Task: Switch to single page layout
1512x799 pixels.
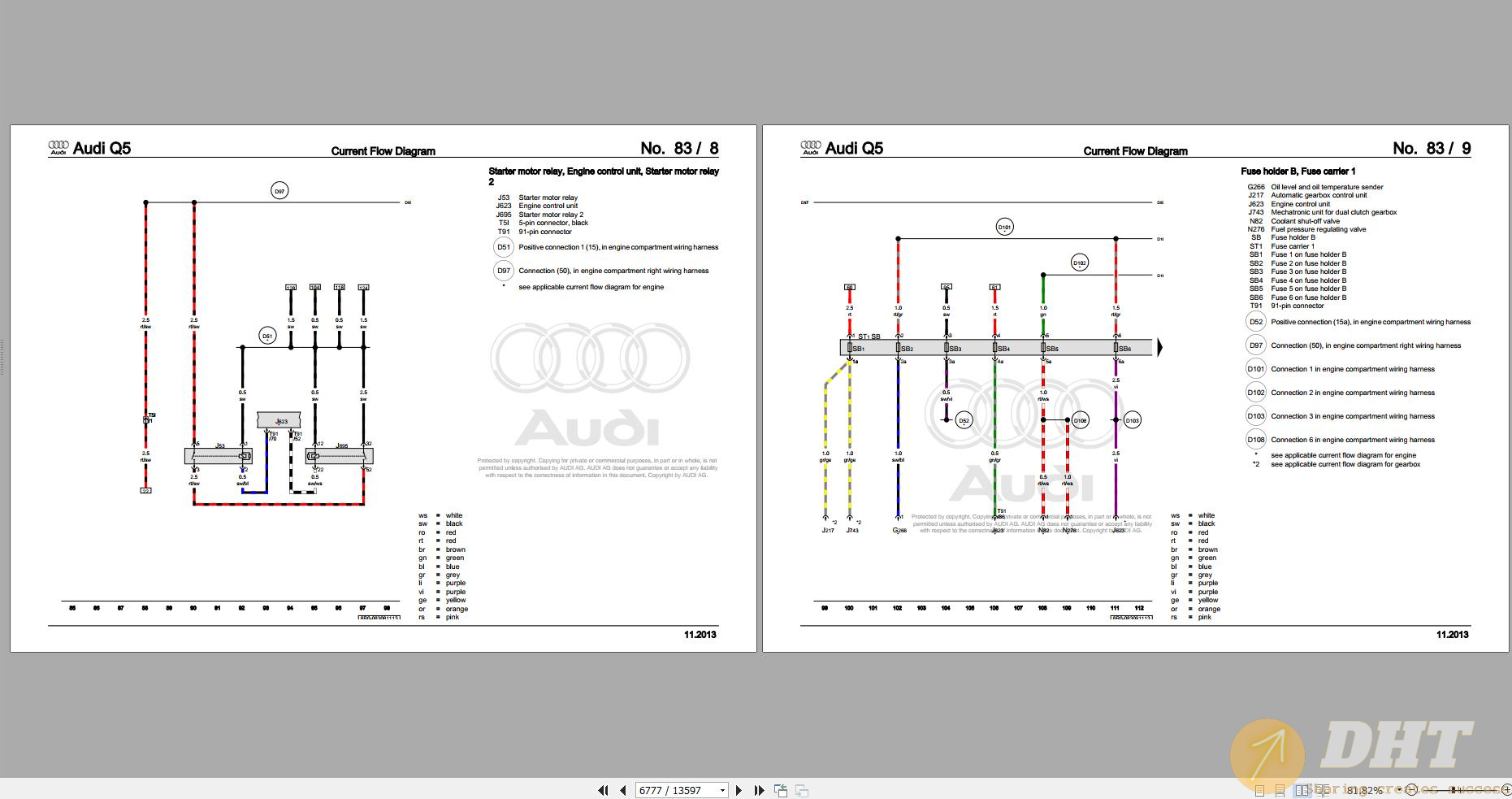Action: click(x=1260, y=791)
